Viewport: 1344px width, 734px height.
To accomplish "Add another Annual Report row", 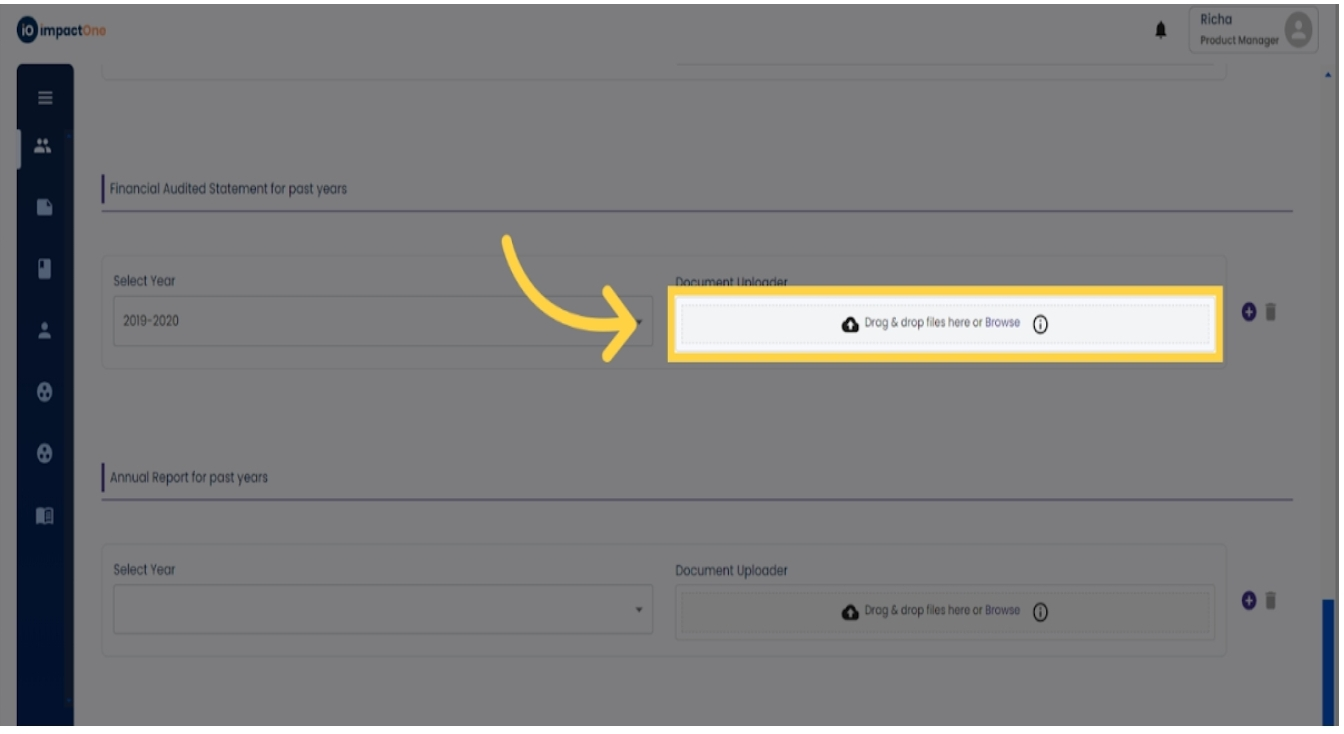I will point(1249,600).
